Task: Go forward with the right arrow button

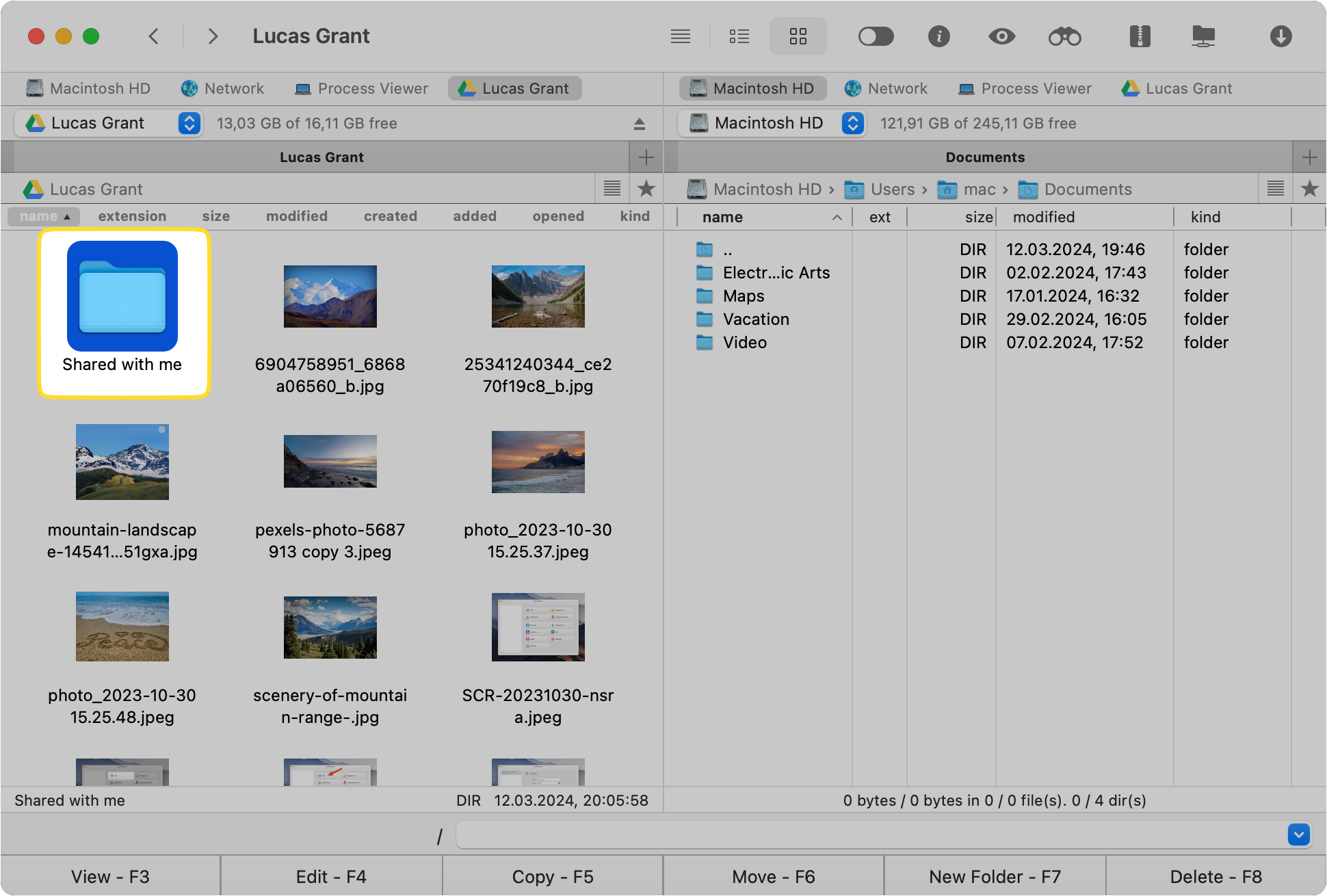Action: [x=213, y=36]
